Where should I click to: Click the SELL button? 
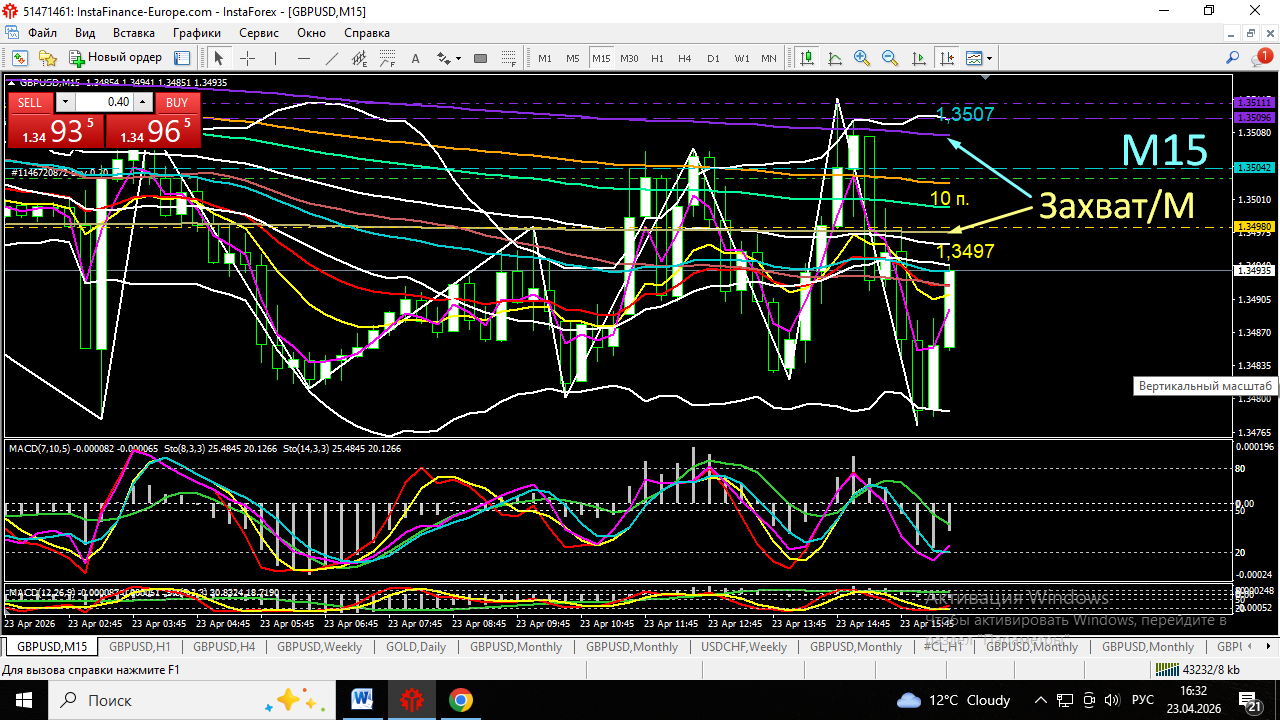(30, 102)
